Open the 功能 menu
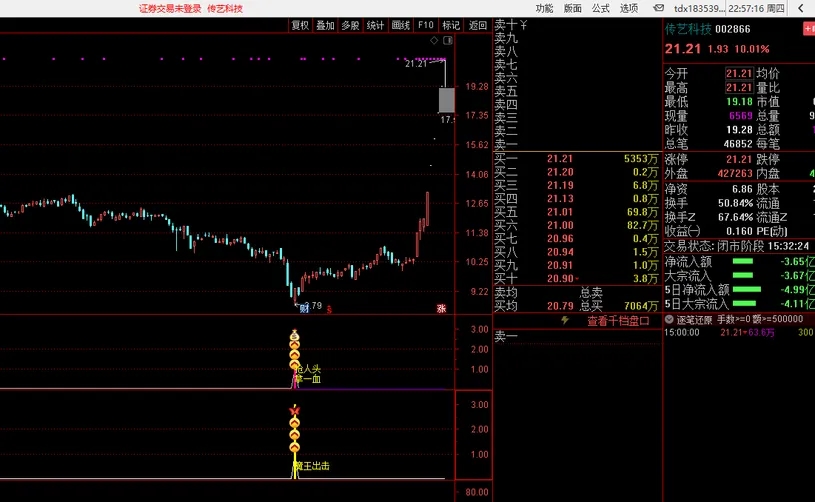The image size is (815, 502). 544,8
